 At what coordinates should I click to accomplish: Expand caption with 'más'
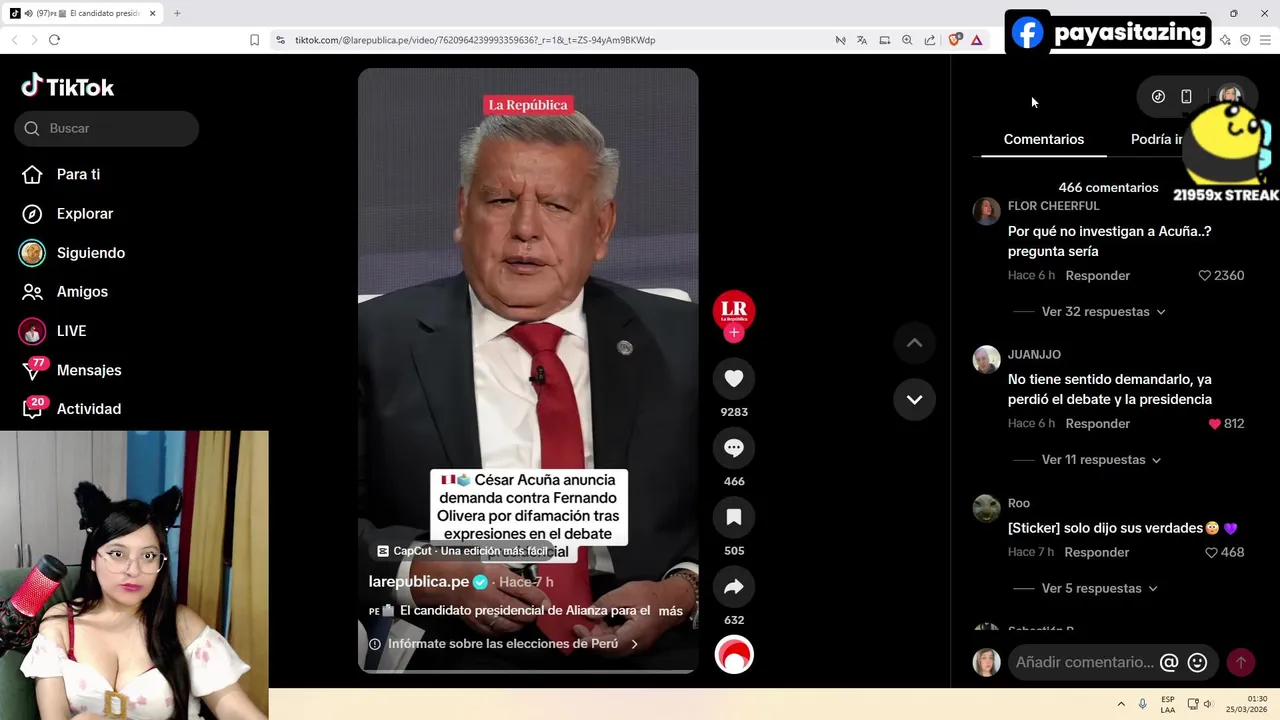tap(671, 611)
